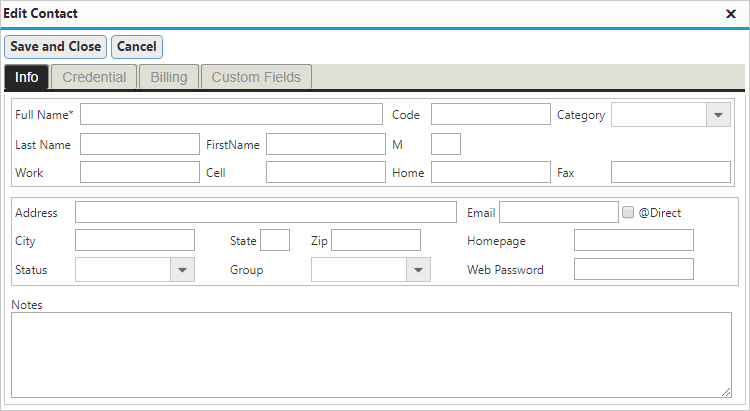Screen dimensions: 750x411
Task: Focus the Homepage input field
Action: click(634, 240)
